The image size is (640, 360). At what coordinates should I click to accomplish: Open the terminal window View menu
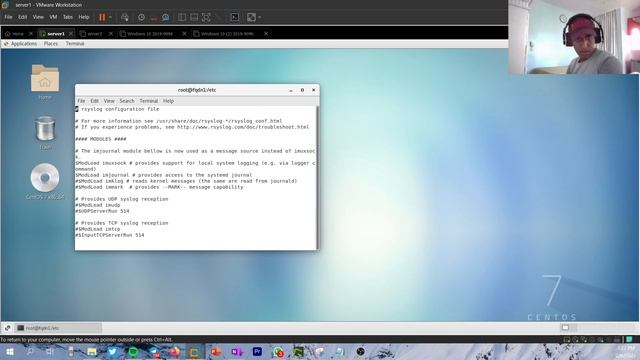[x=109, y=101]
